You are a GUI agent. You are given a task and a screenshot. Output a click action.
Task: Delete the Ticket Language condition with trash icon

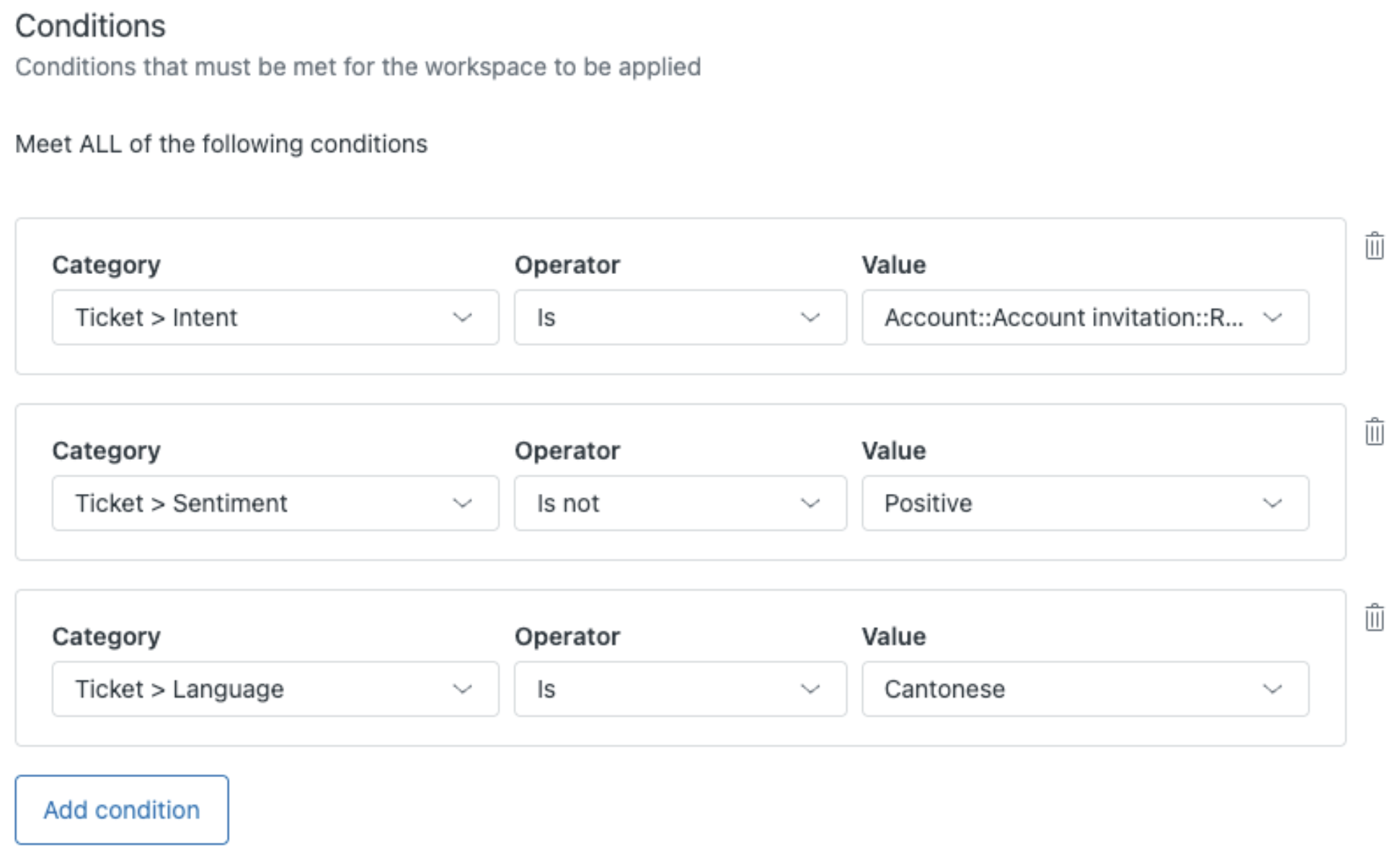[1374, 618]
